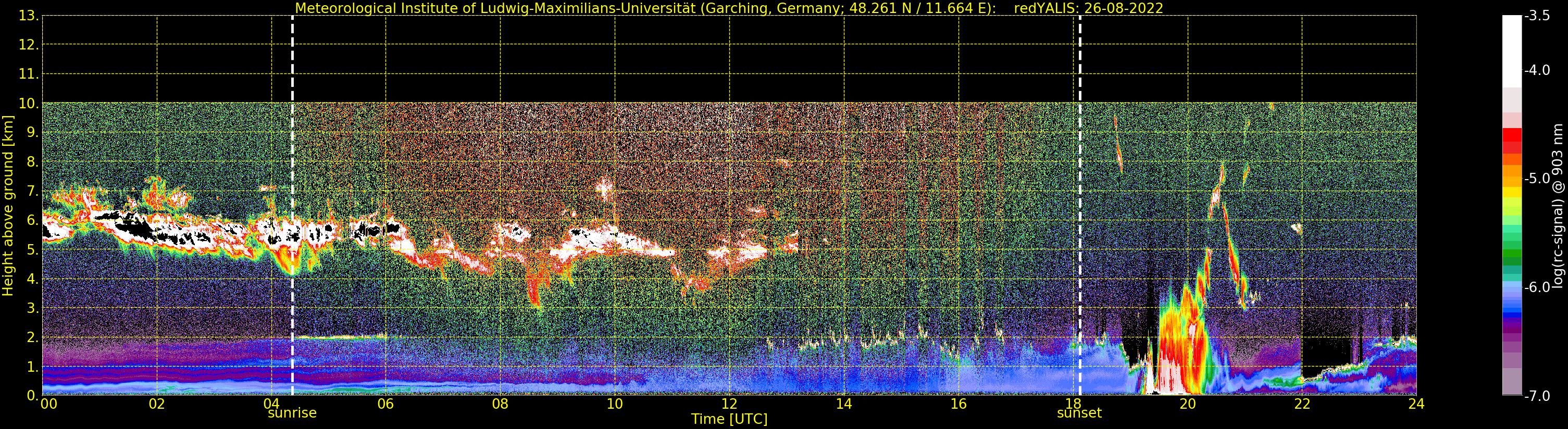Image resolution: width=1568 pixels, height=429 pixels.
Task: Click height tick label '7.'
Action: pyautogui.click(x=33, y=191)
